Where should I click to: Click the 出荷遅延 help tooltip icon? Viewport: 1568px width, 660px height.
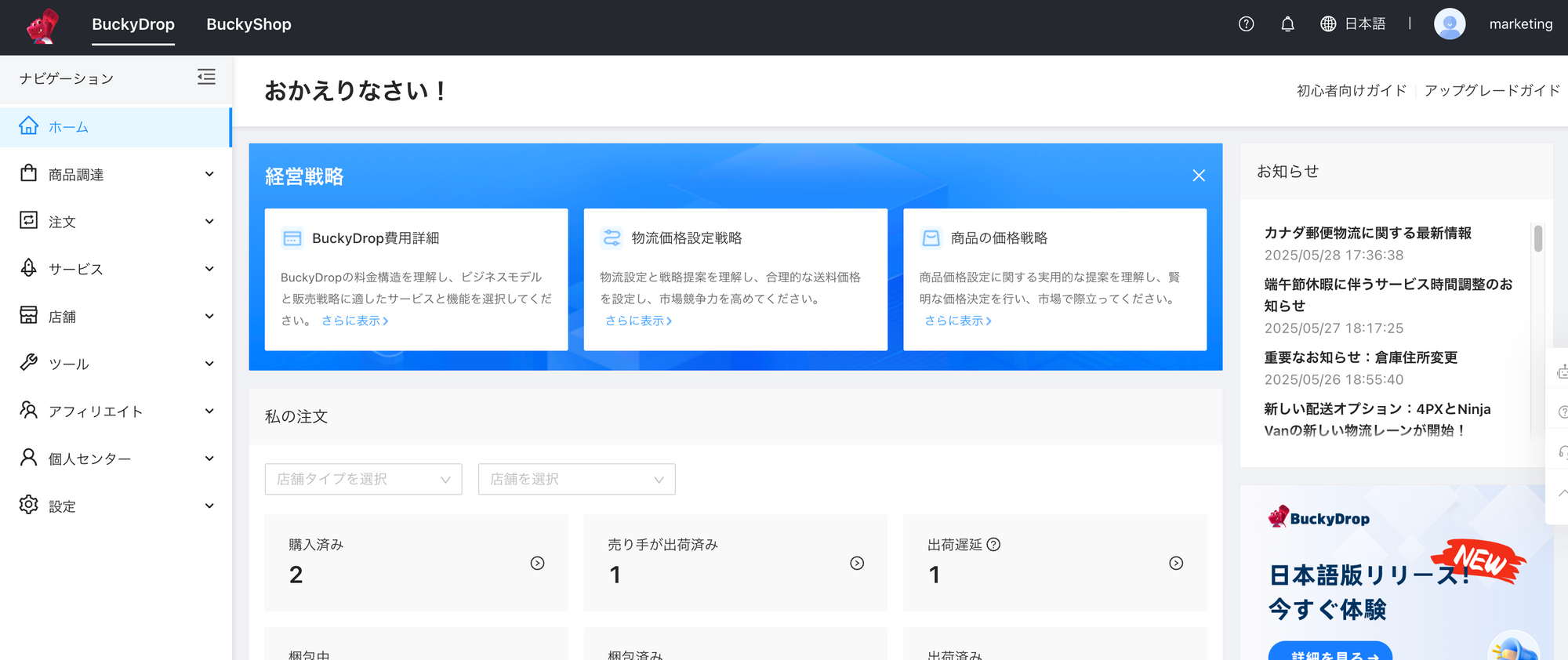click(993, 545)
